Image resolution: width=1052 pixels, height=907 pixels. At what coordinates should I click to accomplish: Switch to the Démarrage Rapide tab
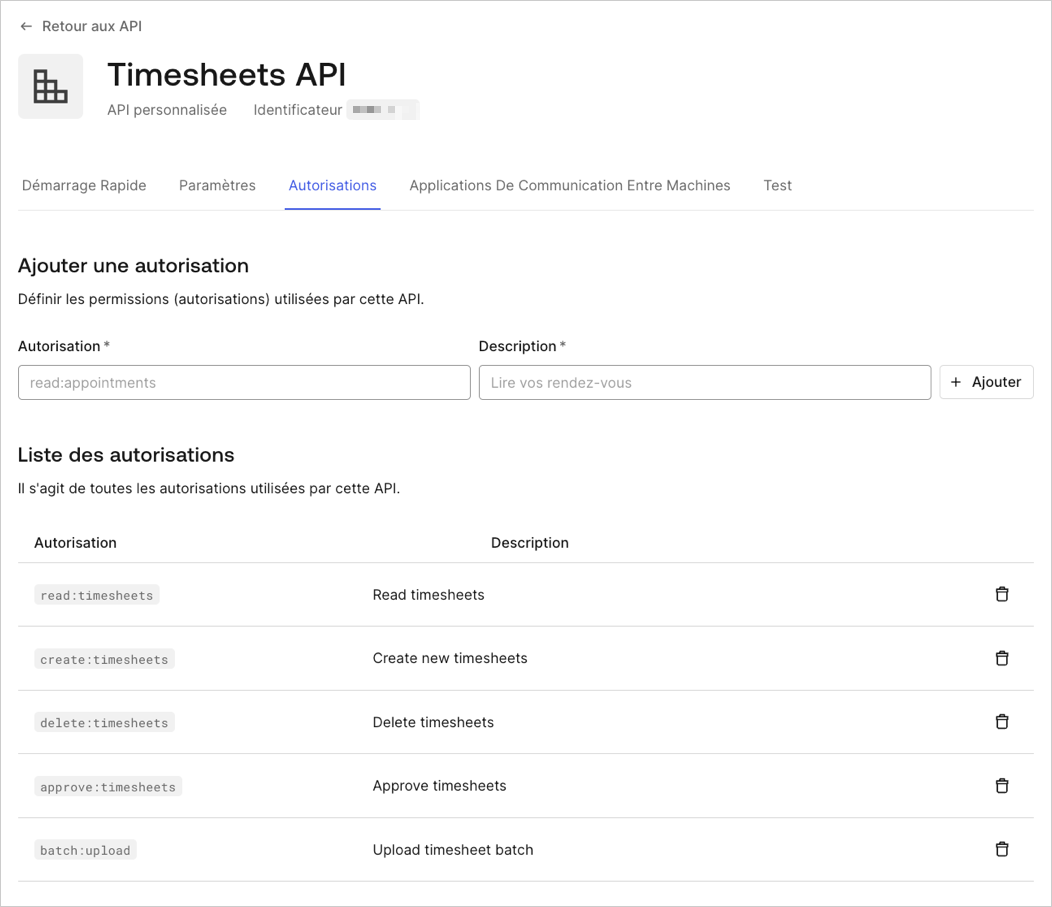[84, 185]
